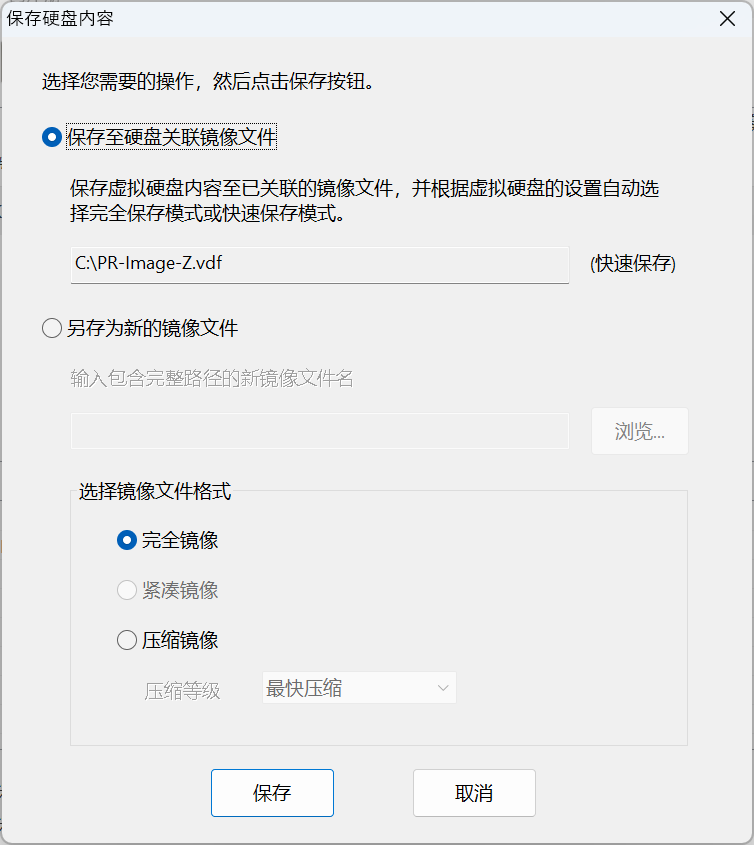This screenshot has width=754, height=845.
Task: Click the 选择镜像文件格式 group title
Action: [x=155, y=491]
